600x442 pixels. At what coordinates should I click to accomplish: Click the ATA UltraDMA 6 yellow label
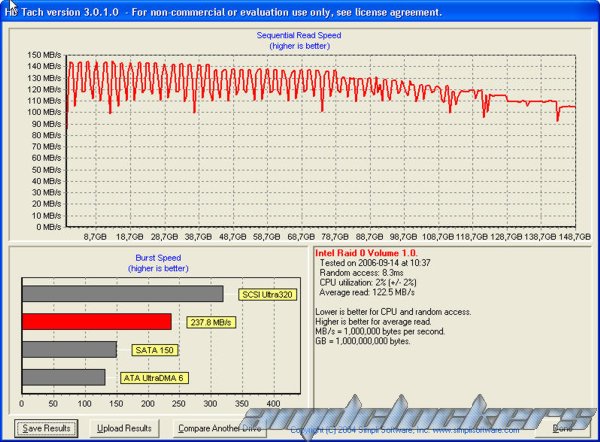[155, 378]
